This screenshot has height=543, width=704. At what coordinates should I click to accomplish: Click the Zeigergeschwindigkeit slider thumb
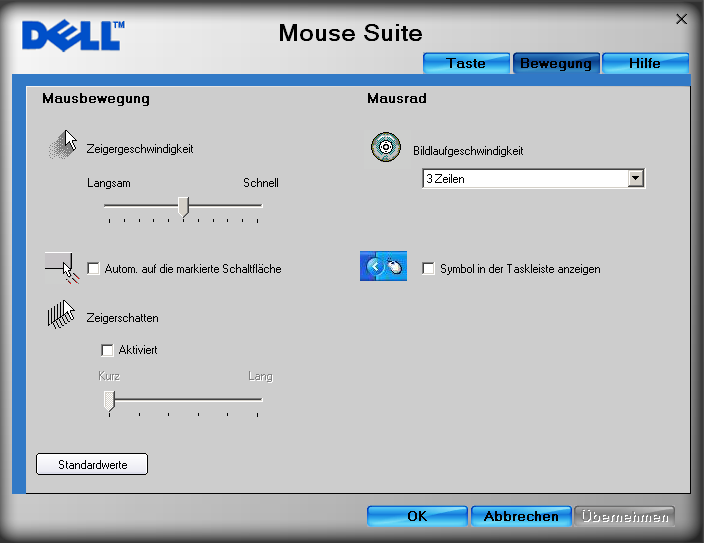183,207
